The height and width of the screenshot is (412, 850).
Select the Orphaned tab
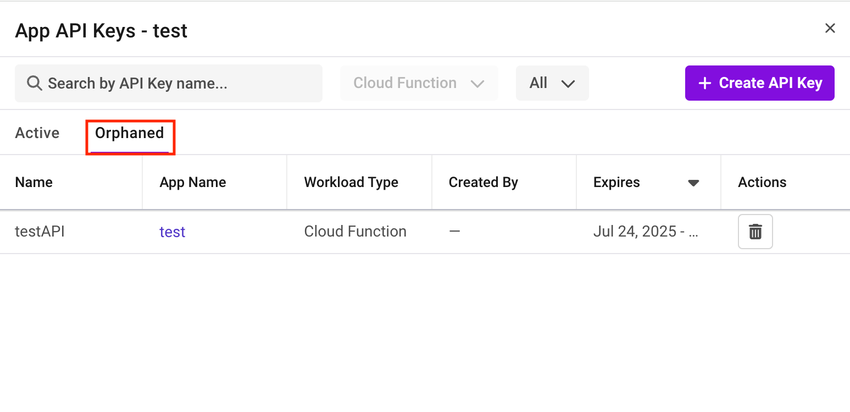[130, 133]
